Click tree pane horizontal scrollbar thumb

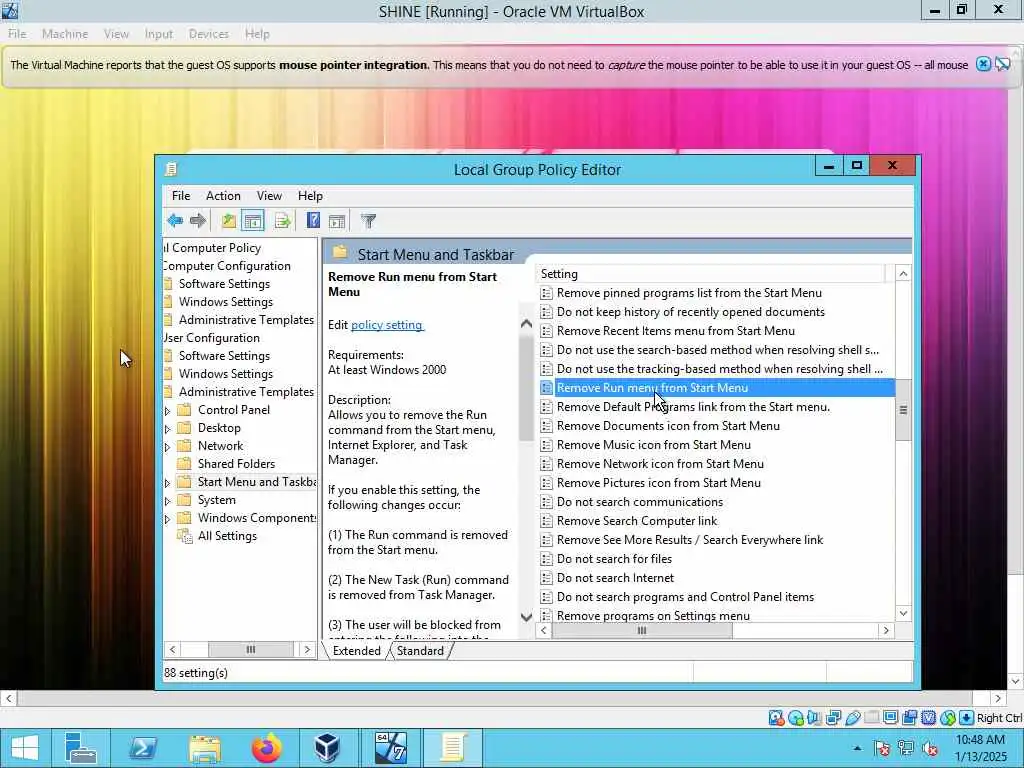[251, 649]
